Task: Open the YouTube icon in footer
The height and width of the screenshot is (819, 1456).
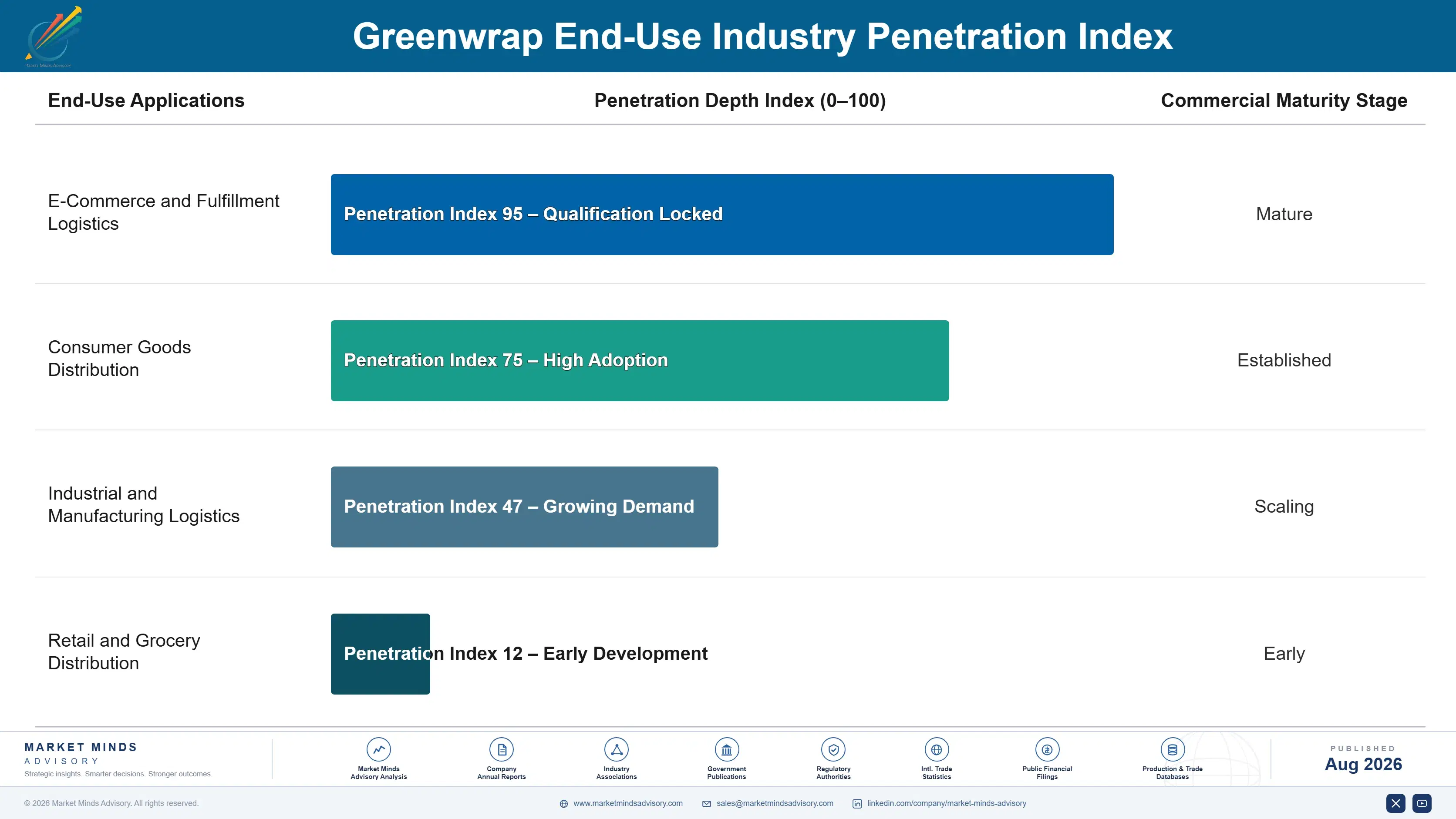Action: point(1422,803)
